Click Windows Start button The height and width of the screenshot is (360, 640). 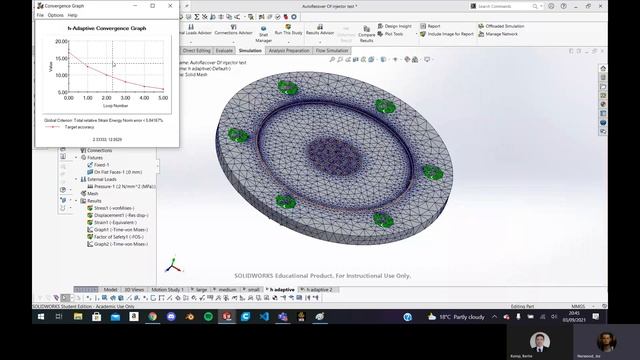(41, 317)
